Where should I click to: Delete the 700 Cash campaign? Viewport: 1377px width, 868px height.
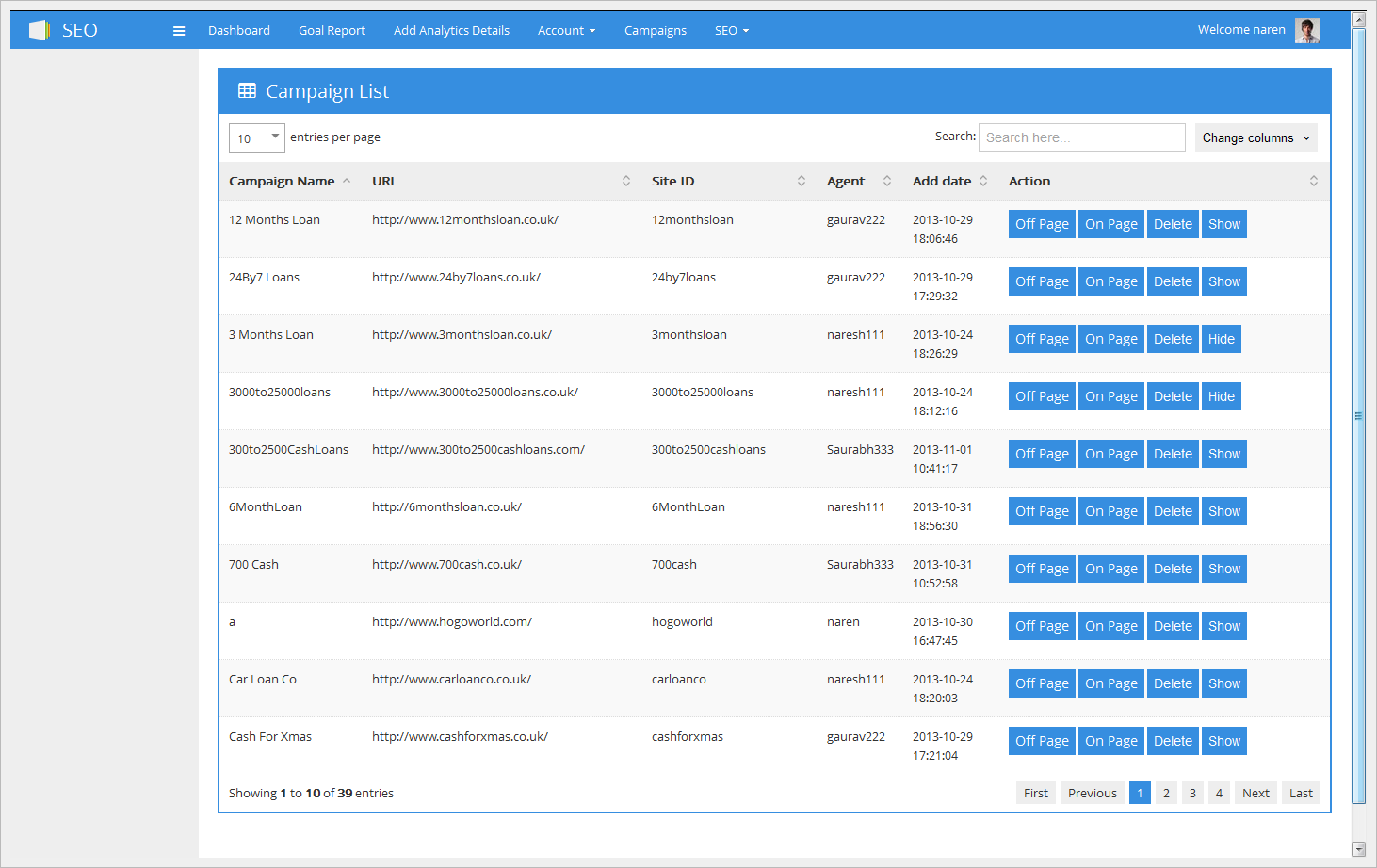pos(1173,569)
